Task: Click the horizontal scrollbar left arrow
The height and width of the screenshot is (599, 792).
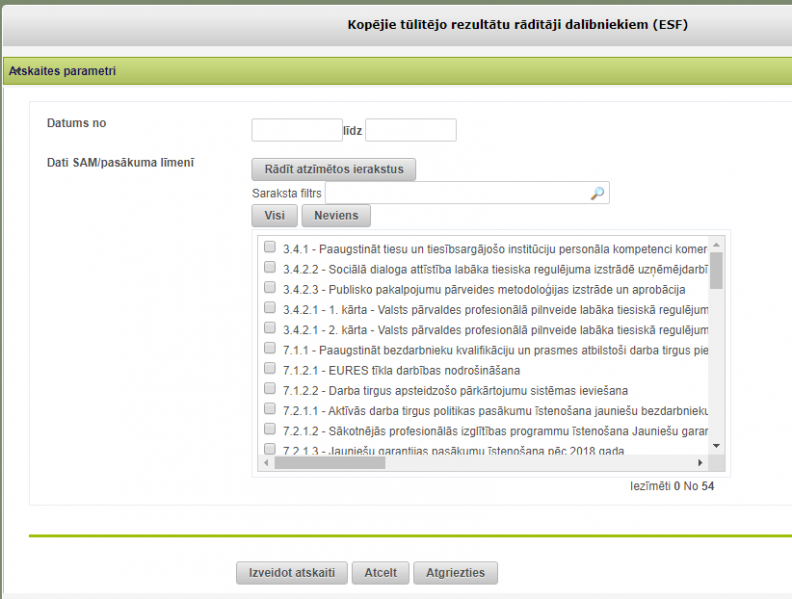Action: (x=266, y=462)
